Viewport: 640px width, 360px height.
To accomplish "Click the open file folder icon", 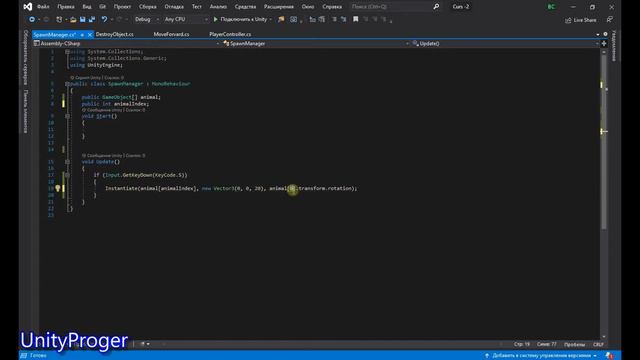I will pyautogui.click(x=73, y=19).
